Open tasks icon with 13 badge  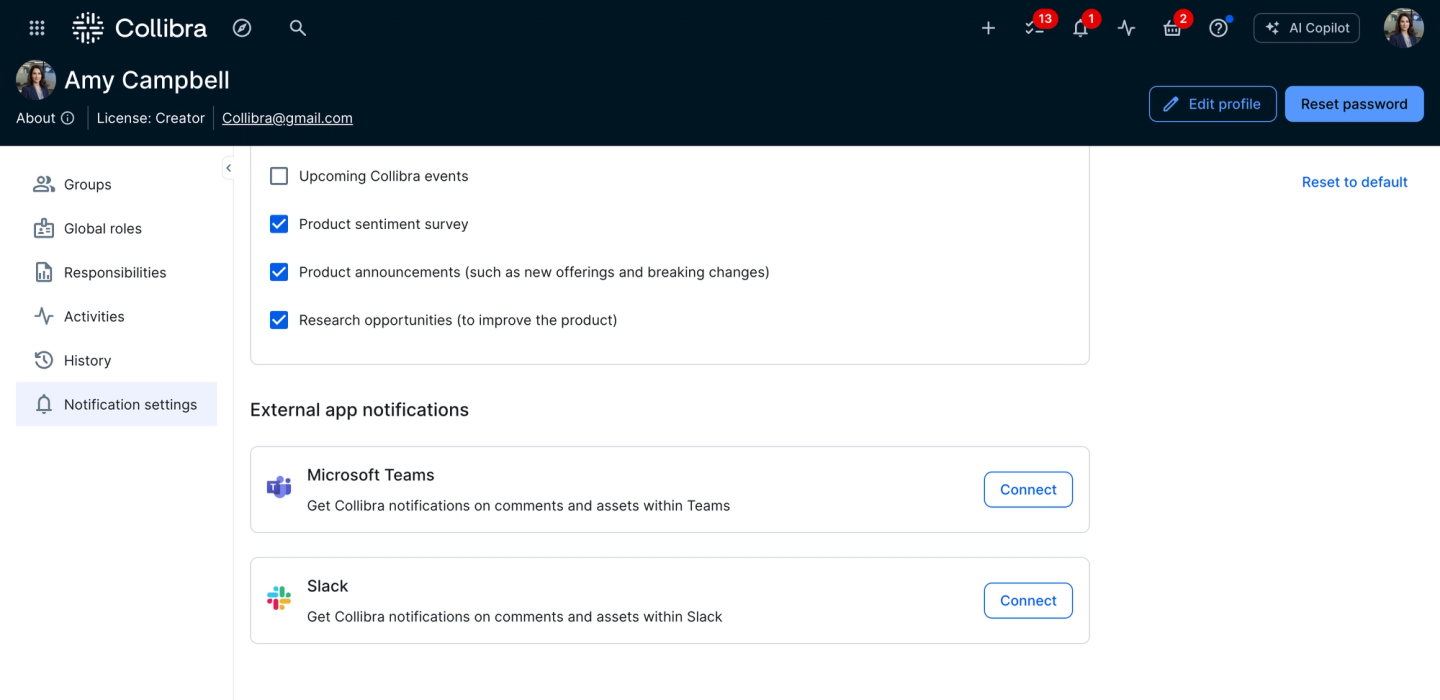point(1035,28)
